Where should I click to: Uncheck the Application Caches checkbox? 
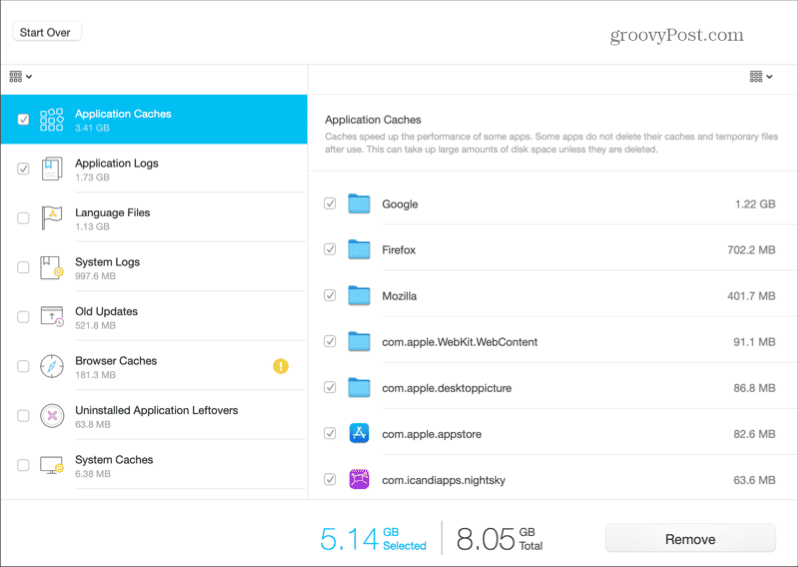coord(23,119)
